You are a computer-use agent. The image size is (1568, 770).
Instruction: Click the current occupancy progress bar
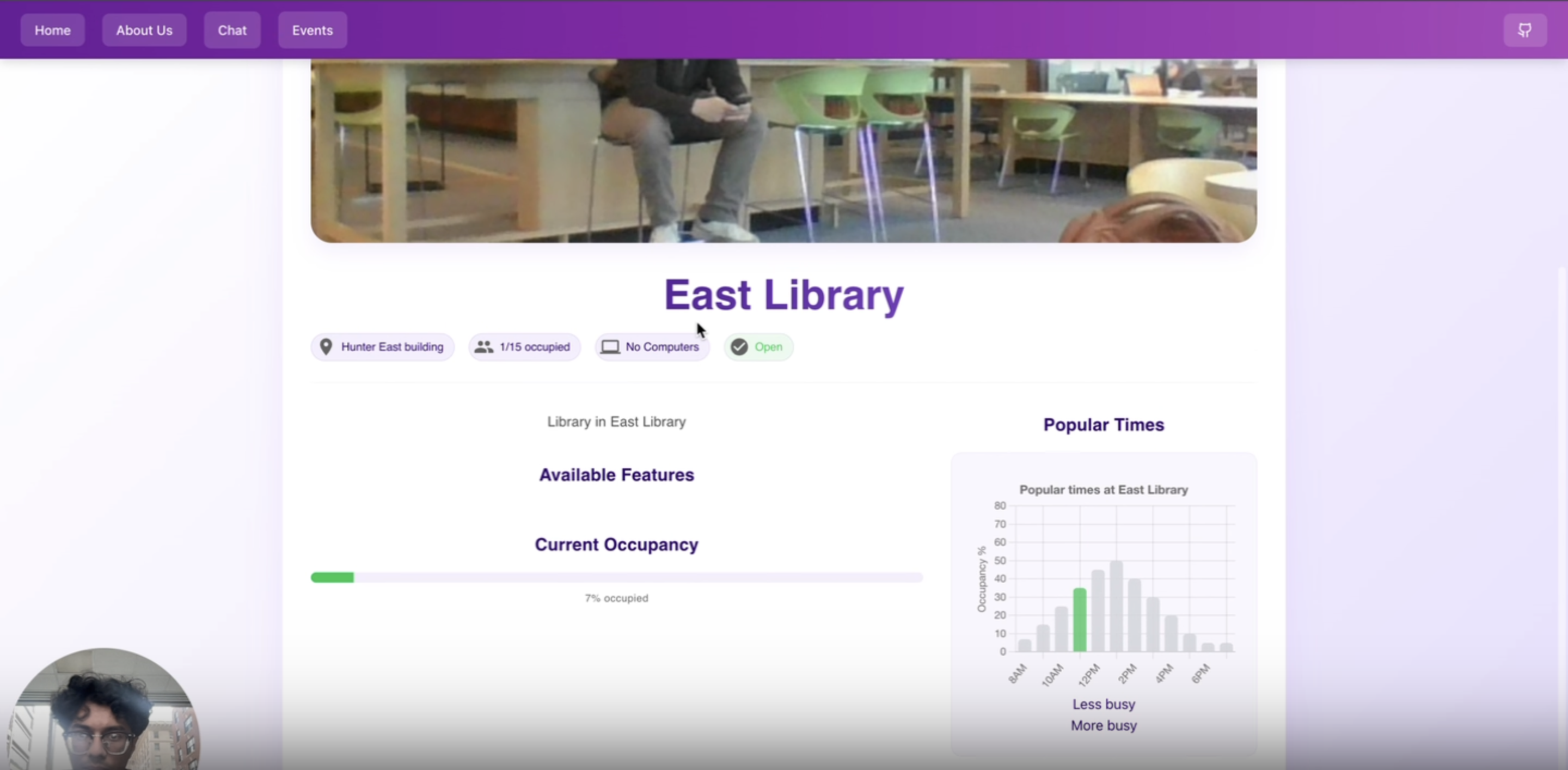(616, 577)
